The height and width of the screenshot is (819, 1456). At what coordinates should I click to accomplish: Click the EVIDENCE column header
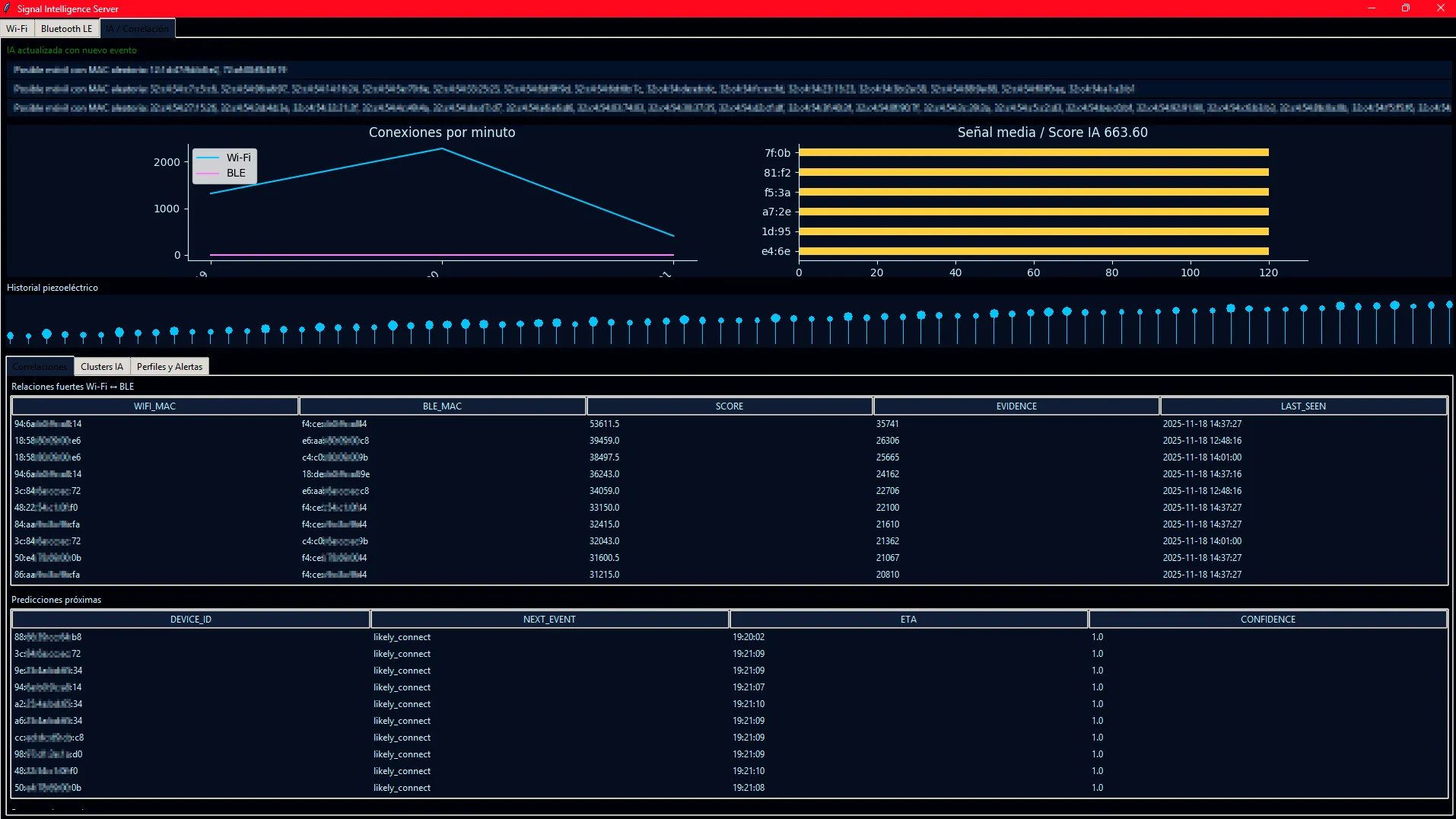(1016, 406)
